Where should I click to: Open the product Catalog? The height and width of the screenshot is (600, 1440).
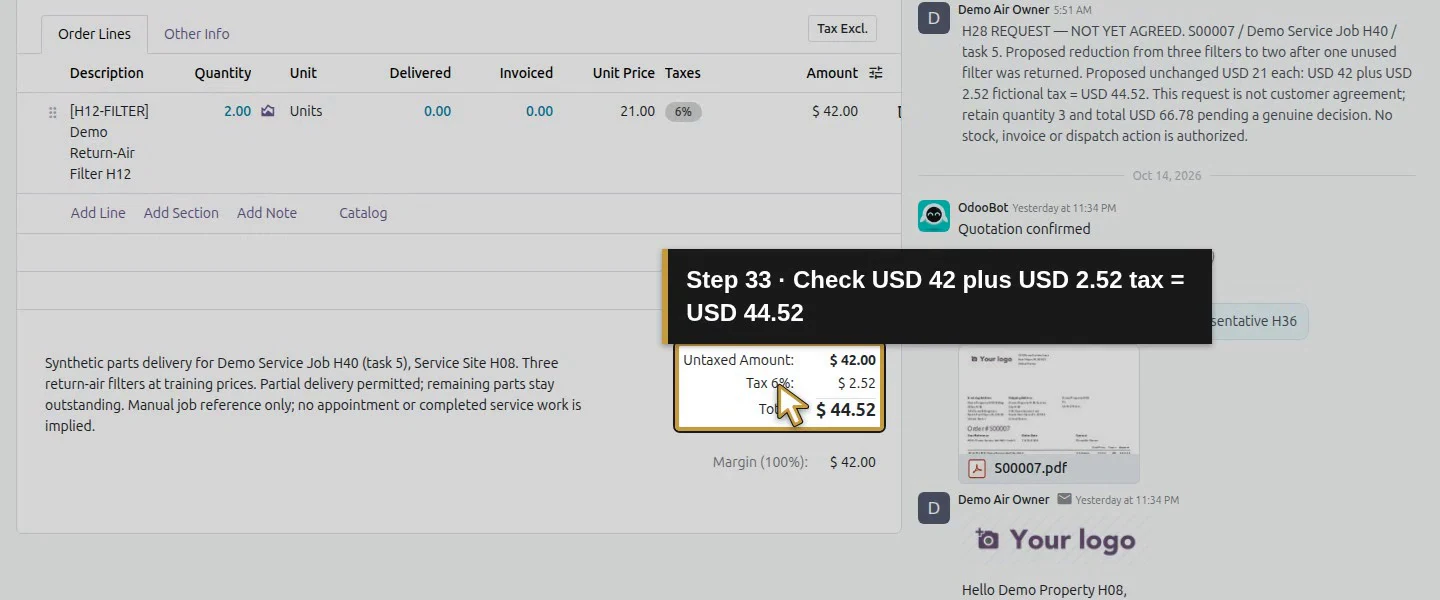(363, 213)
